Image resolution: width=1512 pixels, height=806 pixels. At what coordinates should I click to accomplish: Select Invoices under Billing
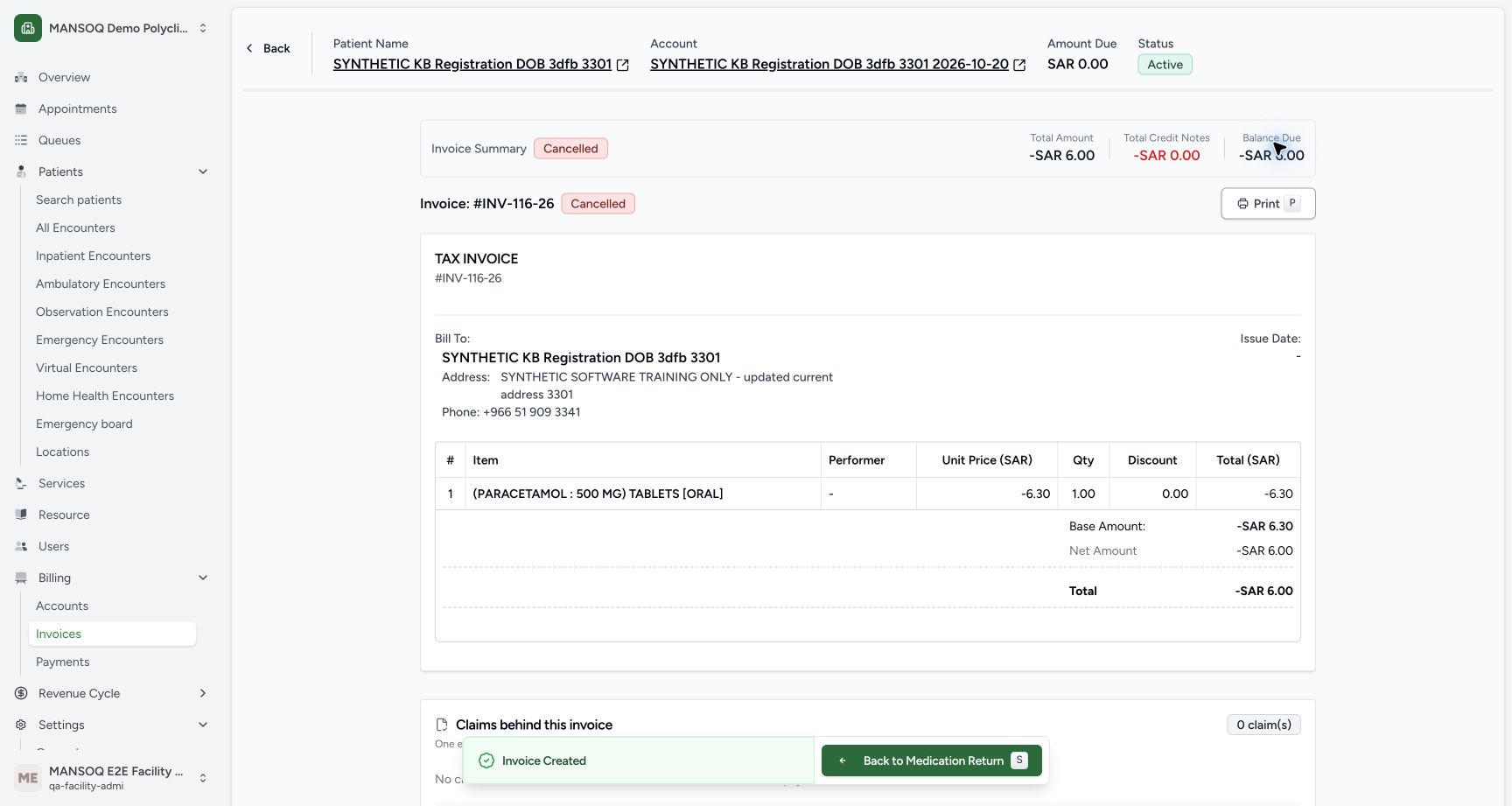point(112,634)
